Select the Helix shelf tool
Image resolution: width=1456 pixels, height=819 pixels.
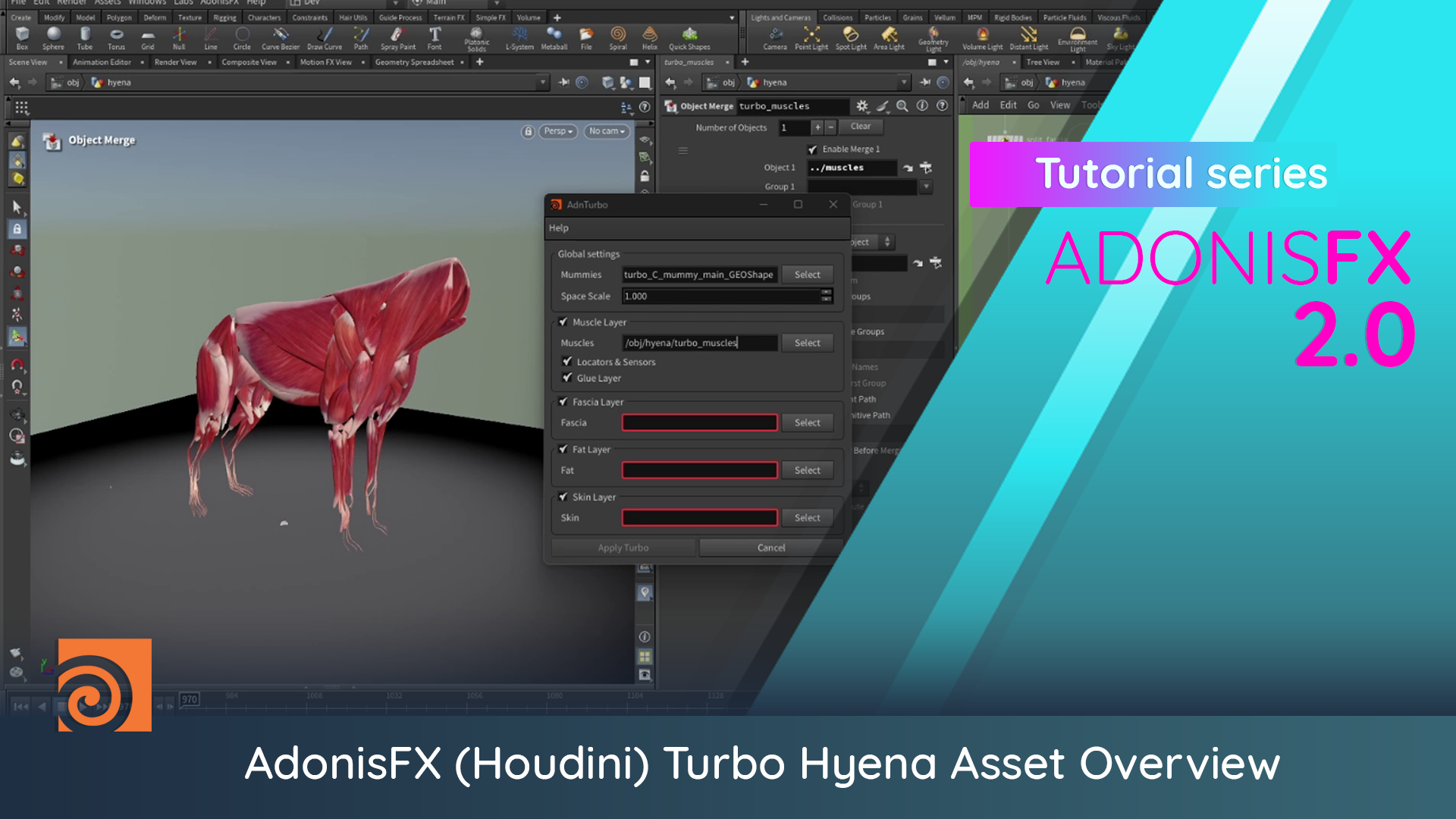click(x=650, y=38)
